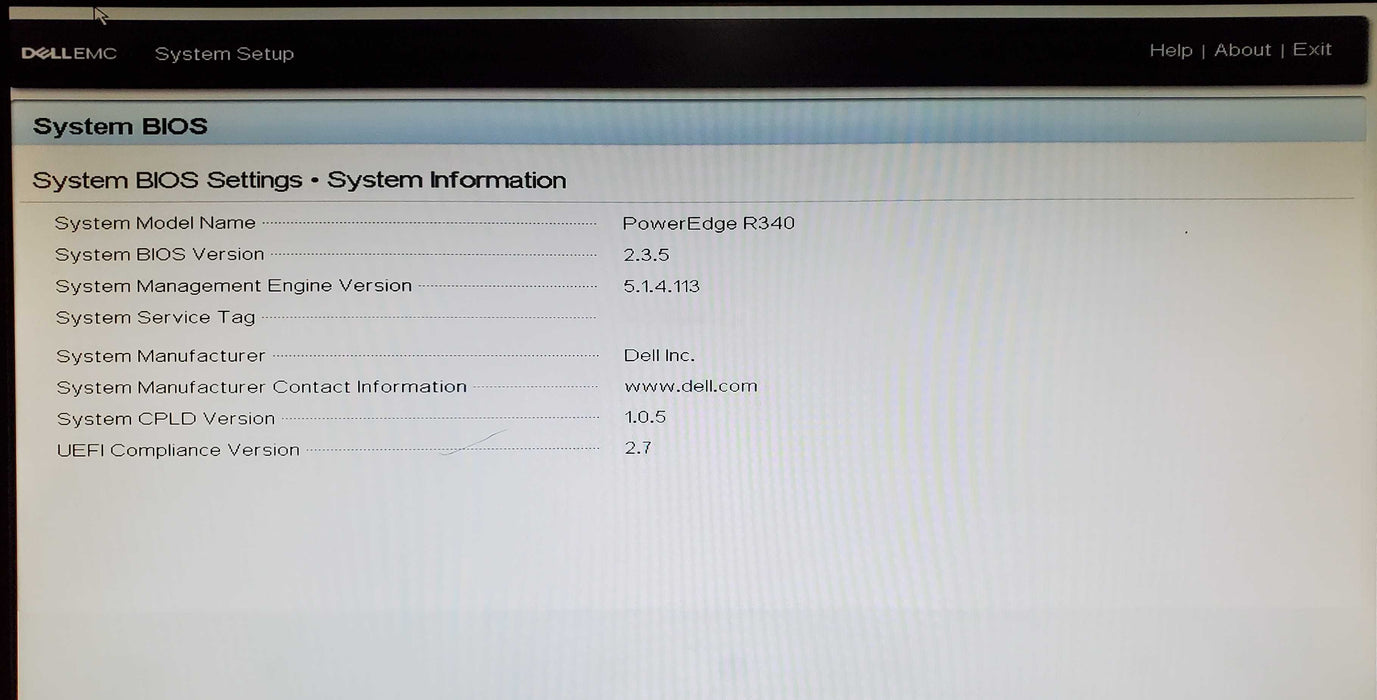The width and height of the screenshot is (1377, 700).
Task: Select the UEFI Compliance Version label
Action: 178,450
